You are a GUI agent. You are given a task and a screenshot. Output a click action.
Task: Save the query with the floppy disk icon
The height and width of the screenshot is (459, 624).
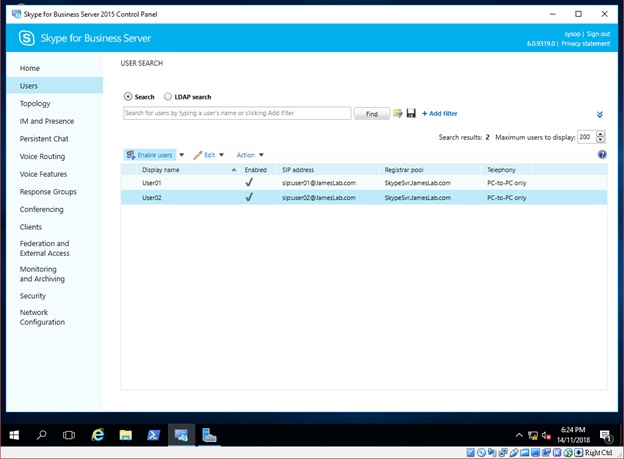pyautogui.click(x=411, y=113)
